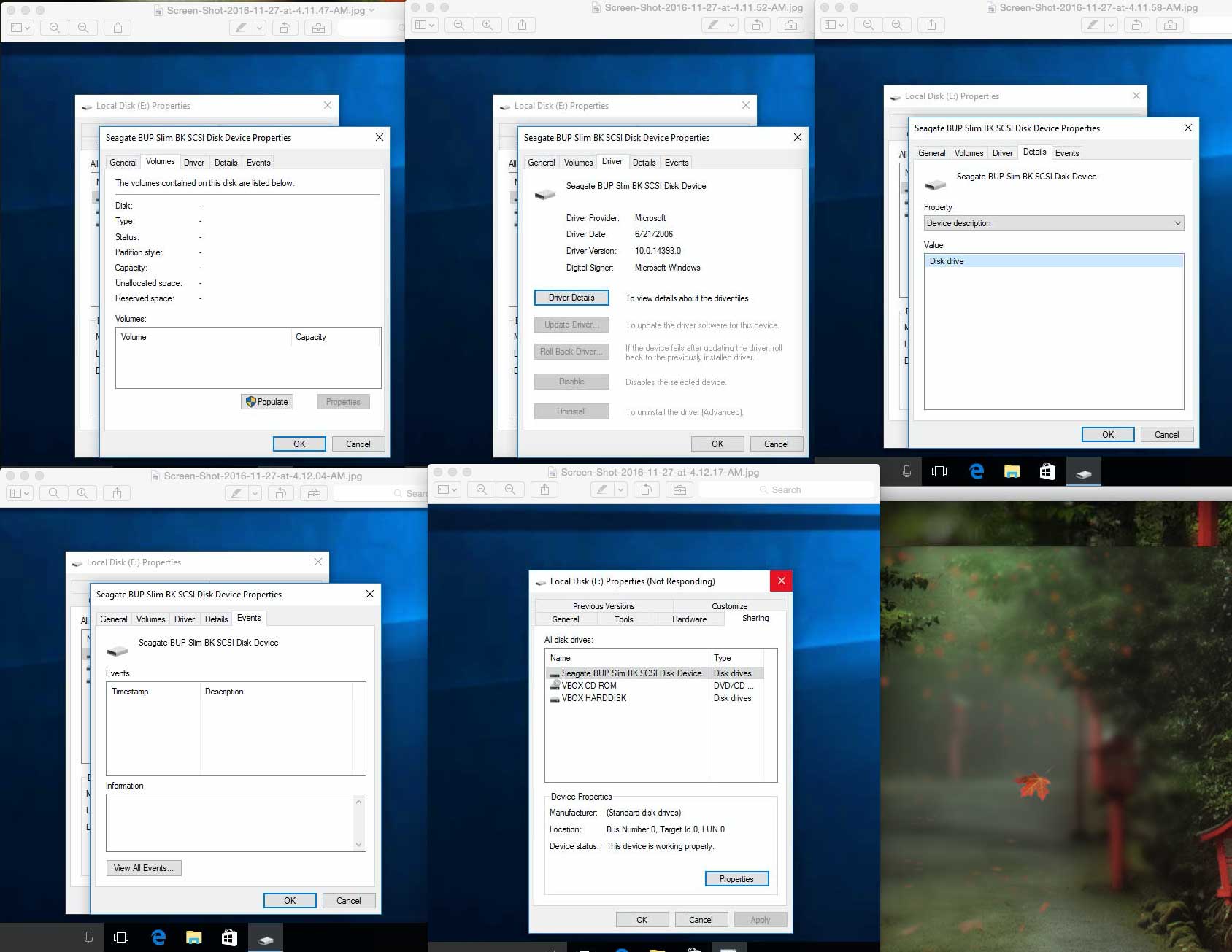
Task: Switch to Hardware tab in Local Disk Properties
Action: tap(689, 619)
